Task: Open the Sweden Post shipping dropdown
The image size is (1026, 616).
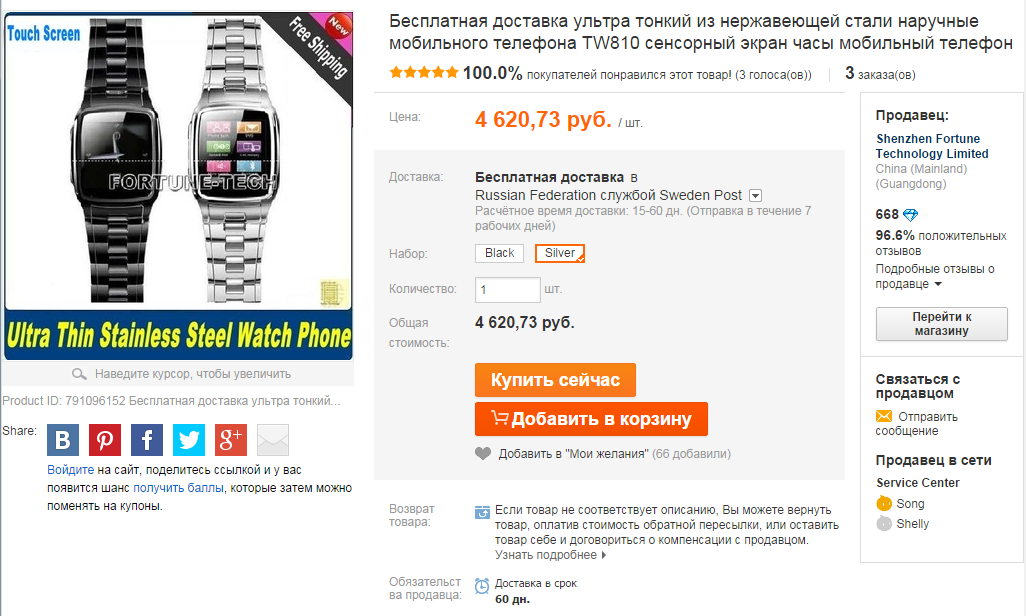Action: [x=755, y=196]
